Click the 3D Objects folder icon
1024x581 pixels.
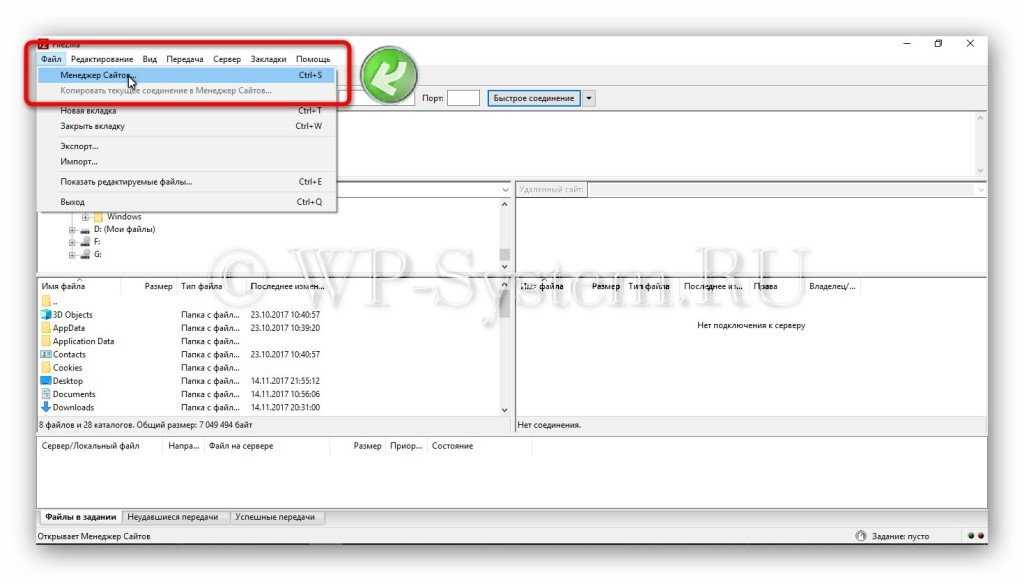tap(46, 315)
